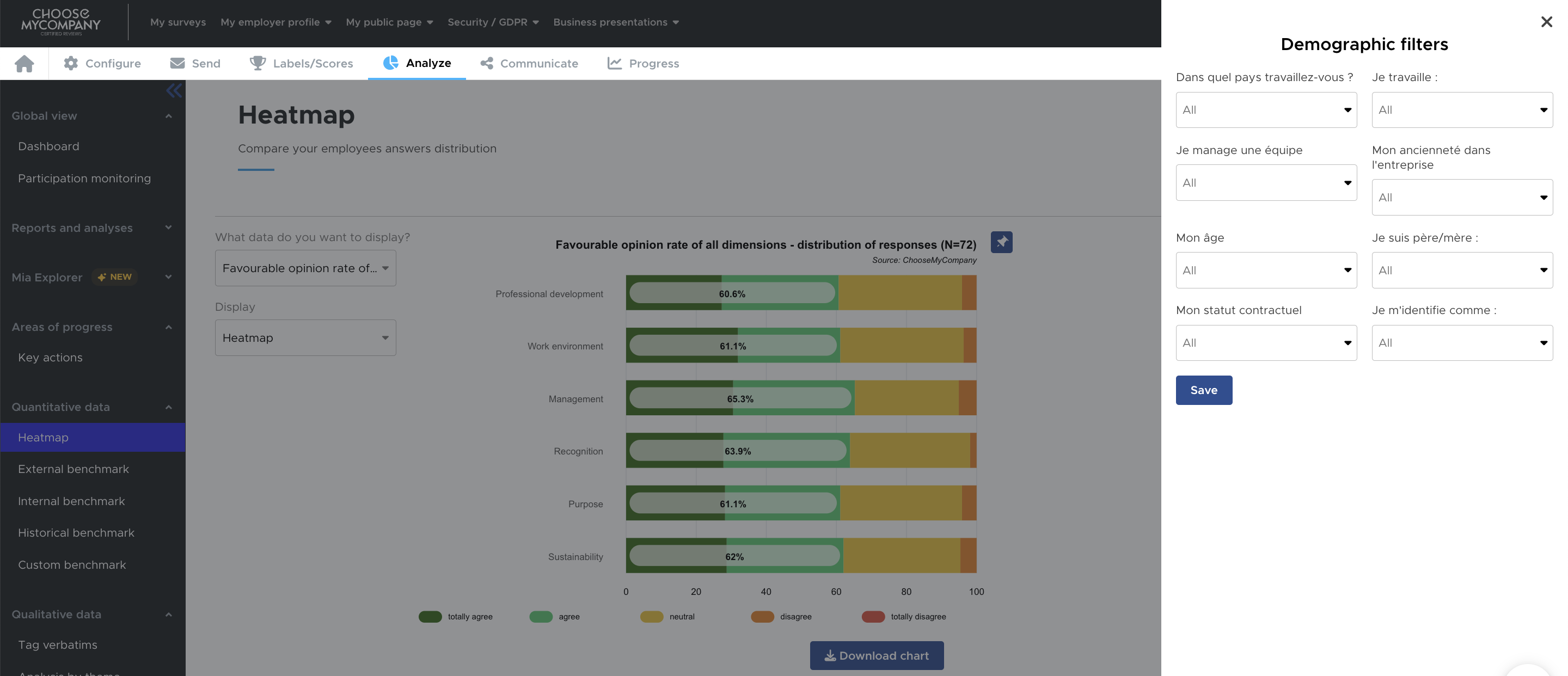Open the 'Mon âge' filter dropdown
The image size is (1568, 676).
tap(1265, 270)
